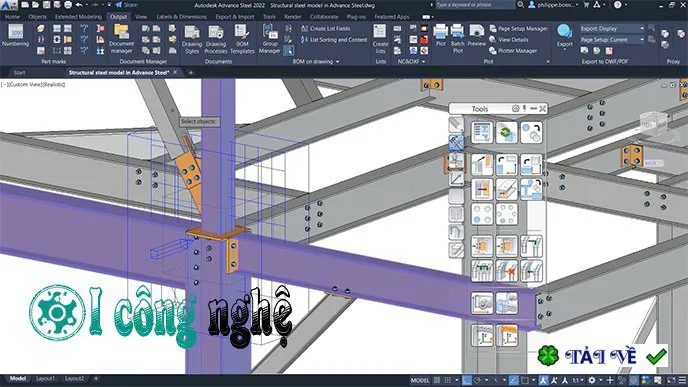Open Drawing Processes
This screenshot has width=688, height=387.
(216, 39)
